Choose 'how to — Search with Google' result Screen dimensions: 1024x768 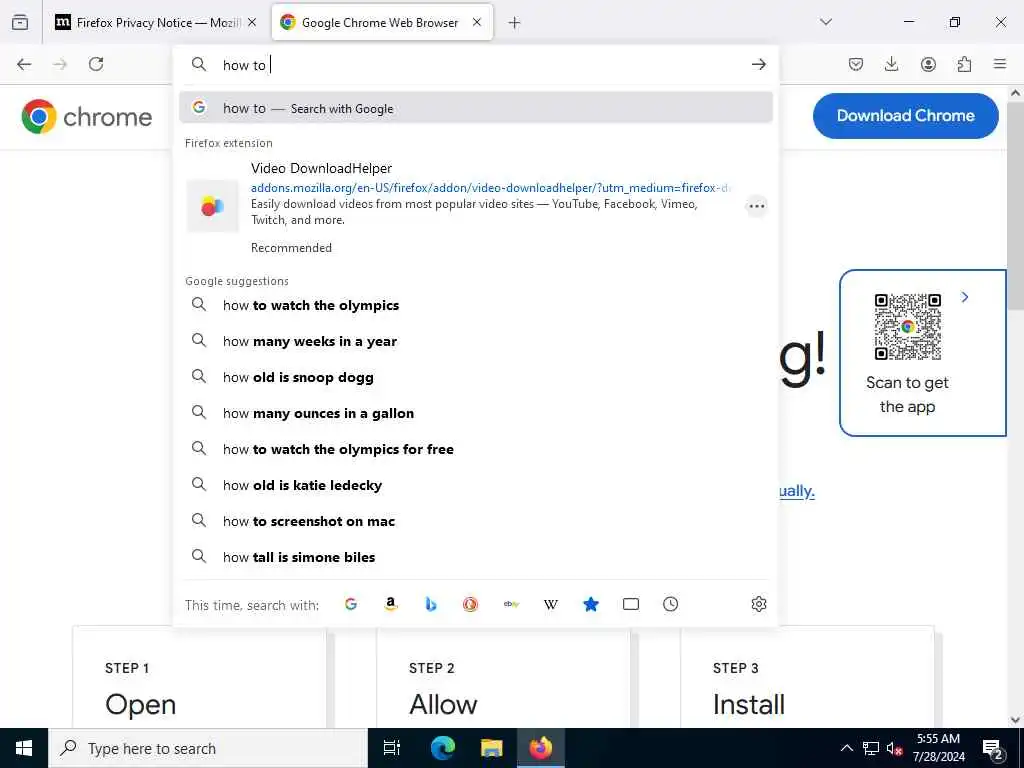point(476,108)
